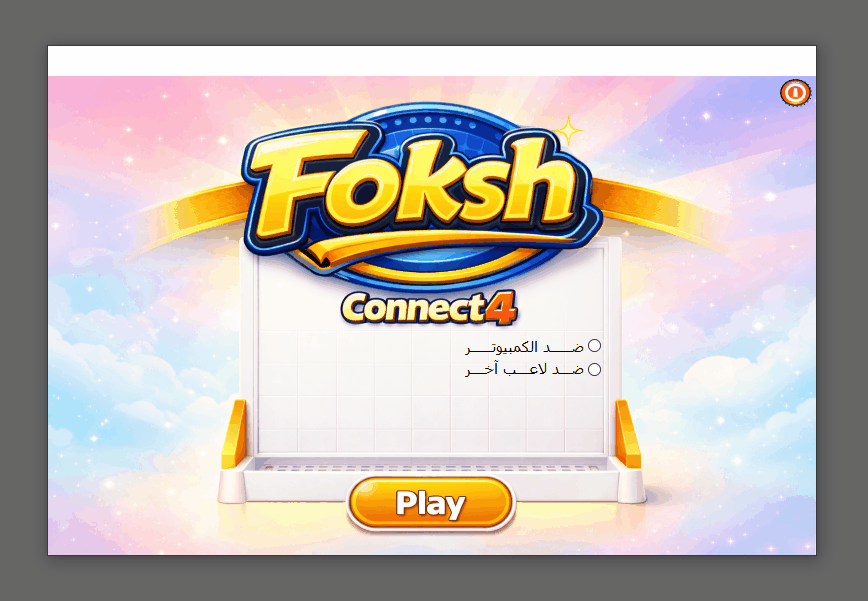Click the left orange board stand
This screenshot has height=601, width=868.
[234, 434]
